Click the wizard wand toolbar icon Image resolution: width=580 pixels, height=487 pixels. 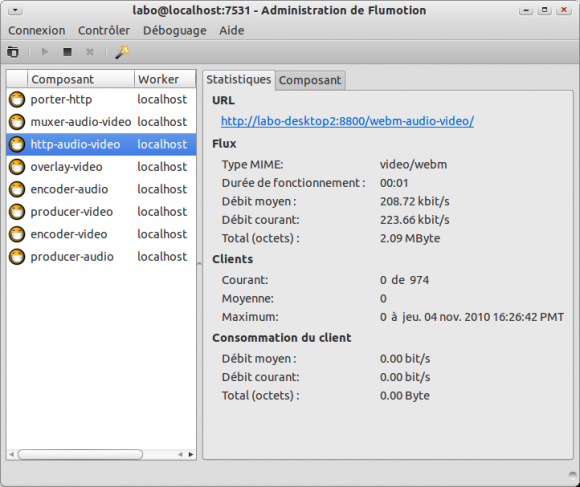pos(122,52)
